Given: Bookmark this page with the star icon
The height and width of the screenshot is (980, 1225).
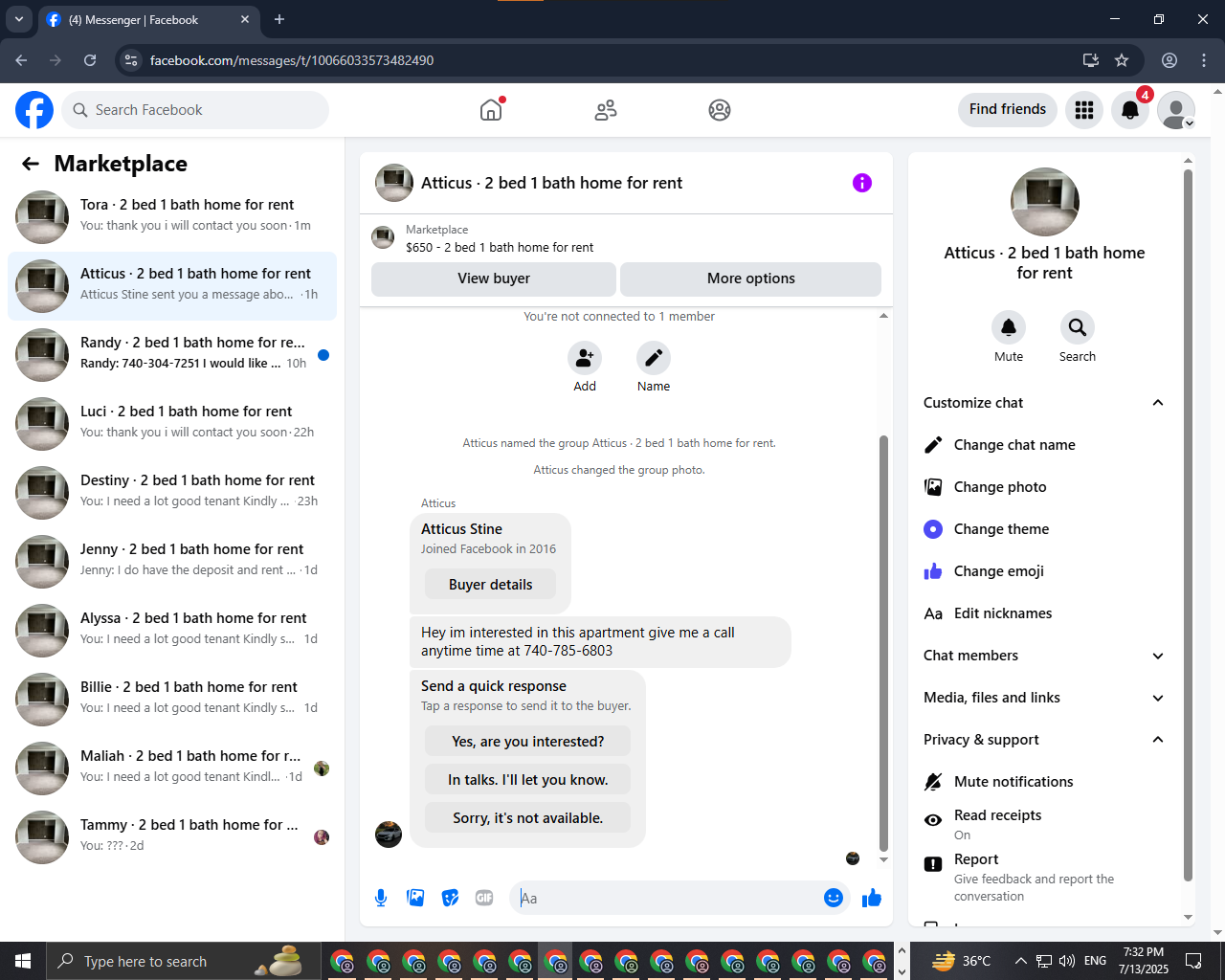Looking at the screenshot, I should coord(1122,60).
